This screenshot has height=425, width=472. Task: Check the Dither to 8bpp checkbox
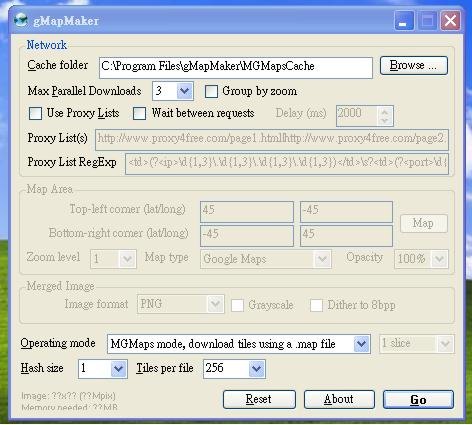316,305
